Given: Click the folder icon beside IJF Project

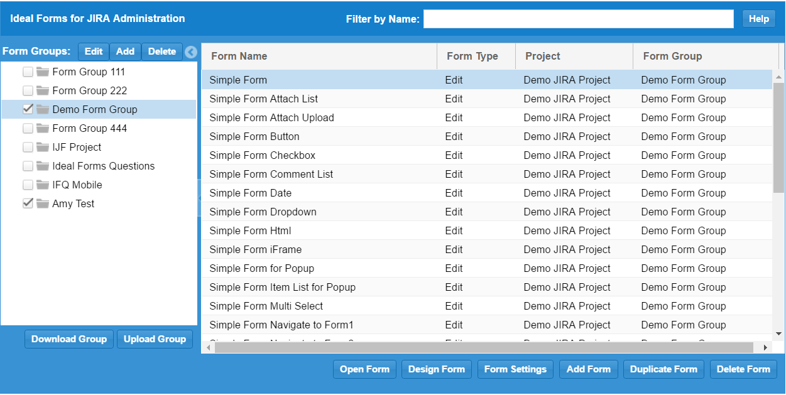Looking at the screenshot, I should coord(43,147).
